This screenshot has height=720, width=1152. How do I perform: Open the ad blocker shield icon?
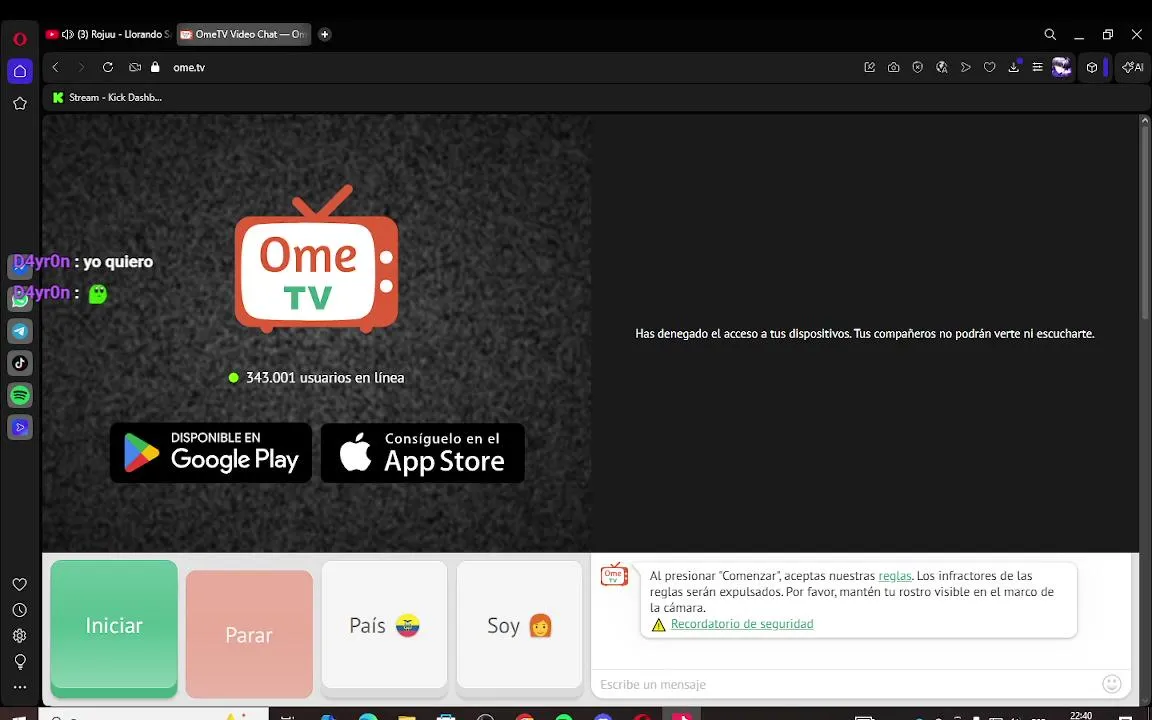pos(918,67)
